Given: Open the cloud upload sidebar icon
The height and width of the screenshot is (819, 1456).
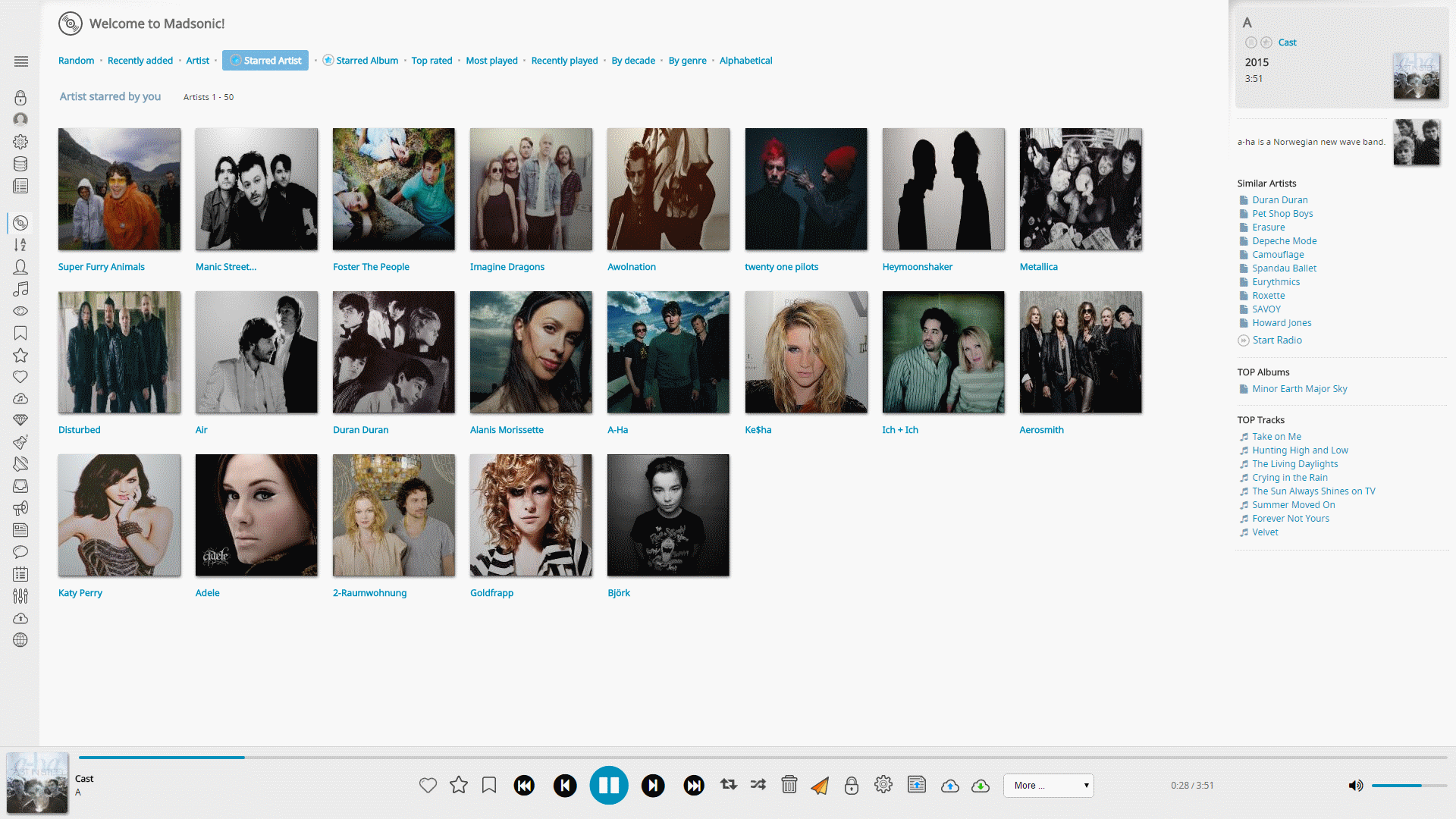Looking at the screenshot, I should [x=20, y=618].
